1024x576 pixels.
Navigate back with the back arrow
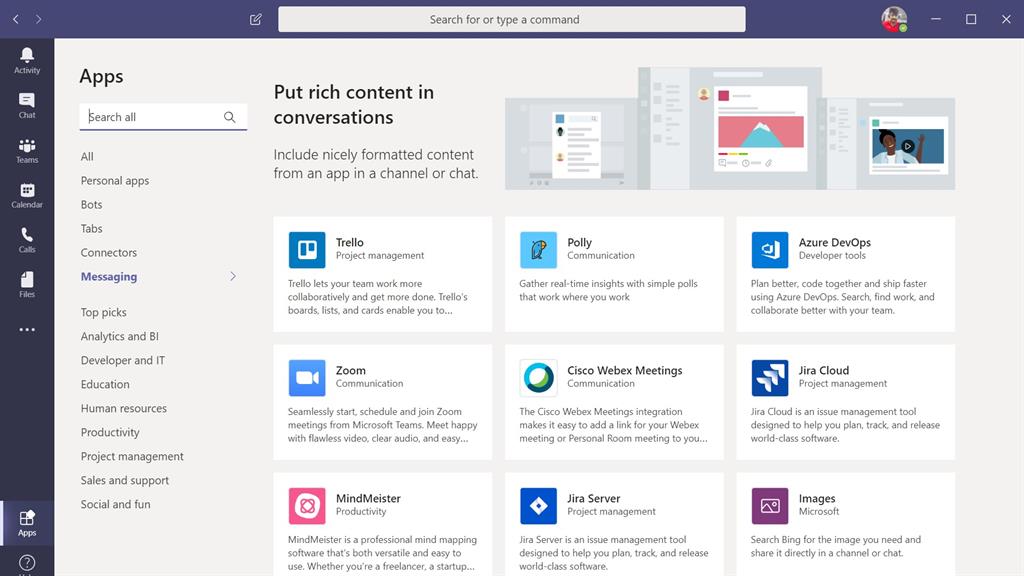click(16, 19)
